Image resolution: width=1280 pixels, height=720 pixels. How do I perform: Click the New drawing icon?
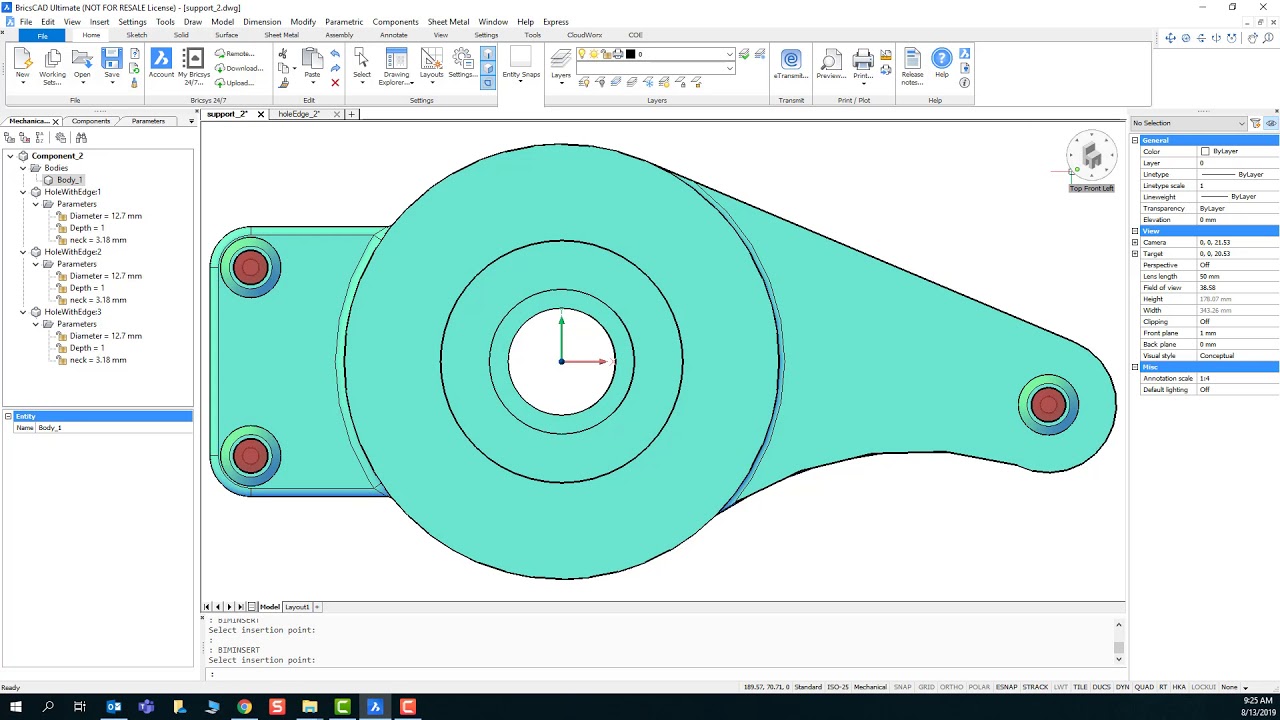22,60
